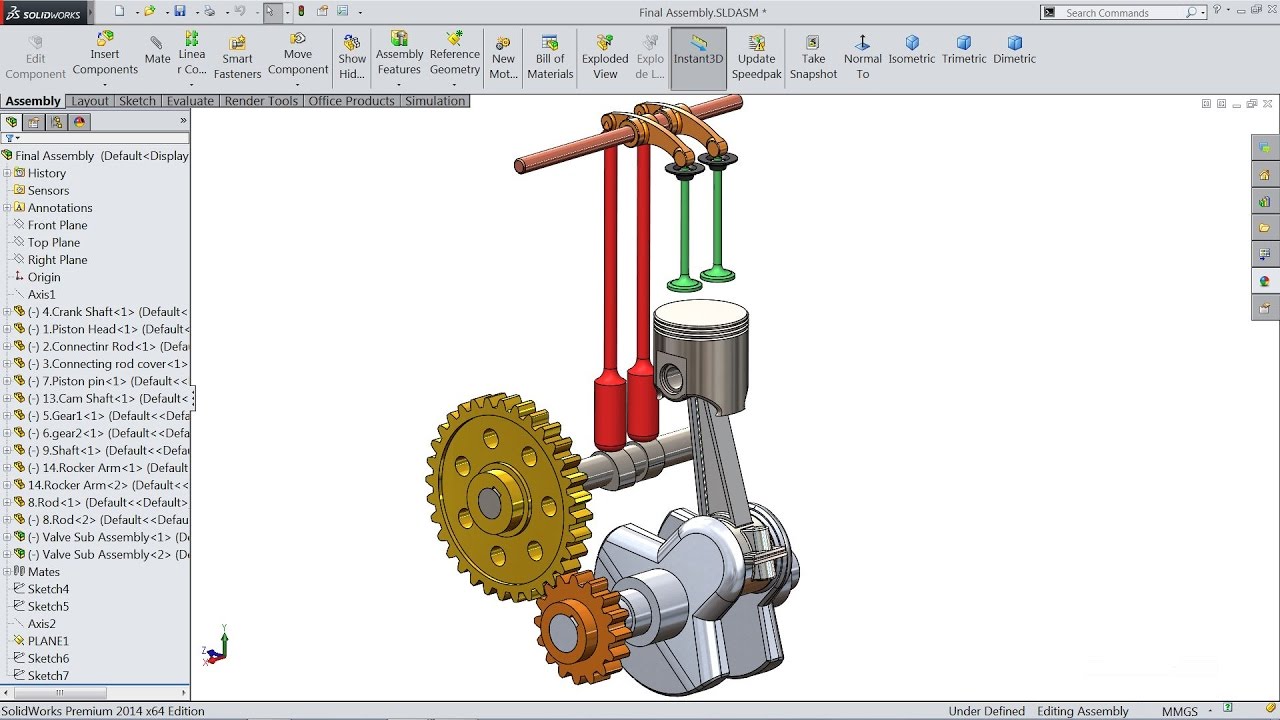This screenshot has width=1280, height=720.
Task: Select Sketch4 in the tree
Action: [x=48, y=589]
